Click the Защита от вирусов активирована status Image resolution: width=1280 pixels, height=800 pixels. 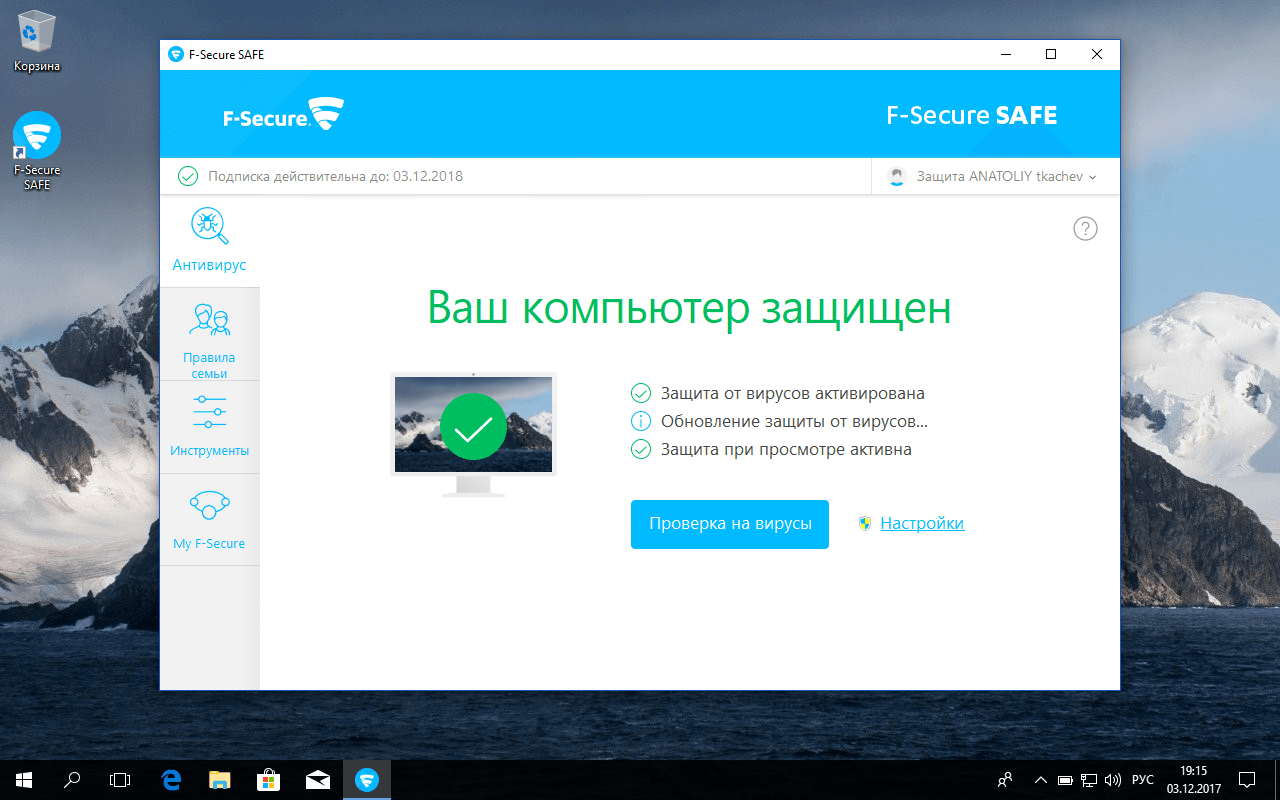click(x=793, y=393)
